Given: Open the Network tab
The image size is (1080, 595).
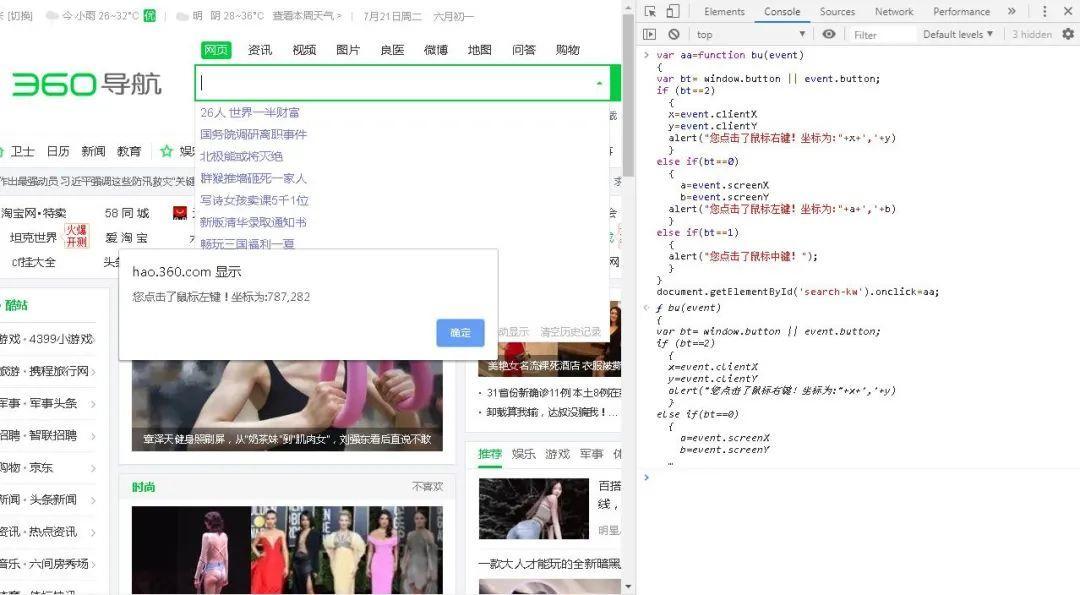Looking at the screenshot, I should click(893, 11).
